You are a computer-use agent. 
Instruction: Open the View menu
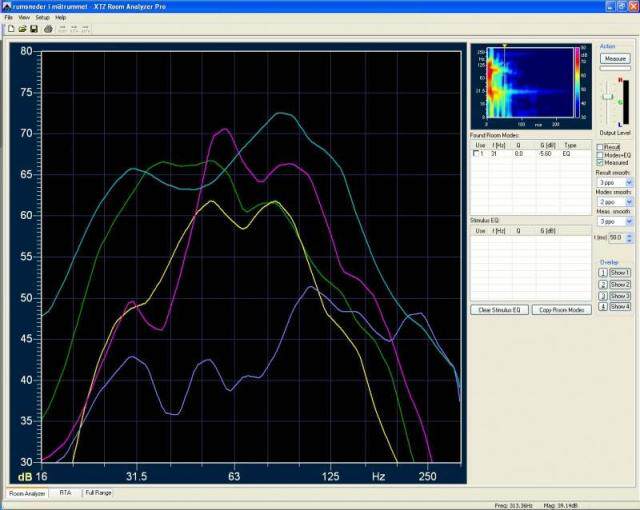[24, 18]
